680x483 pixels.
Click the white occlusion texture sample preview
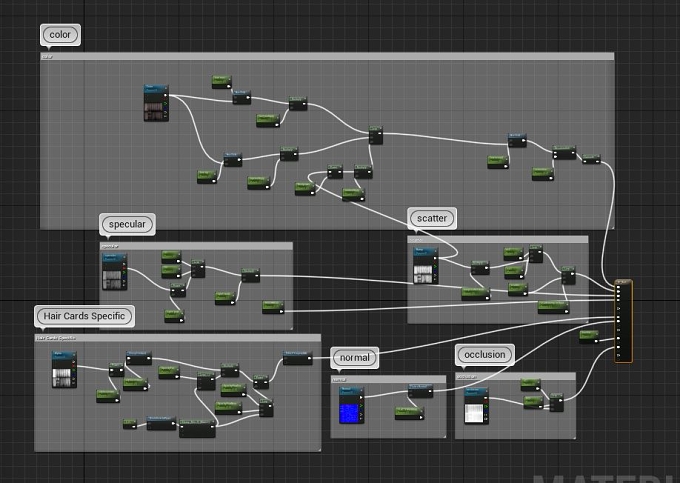(x=475, y=414)
